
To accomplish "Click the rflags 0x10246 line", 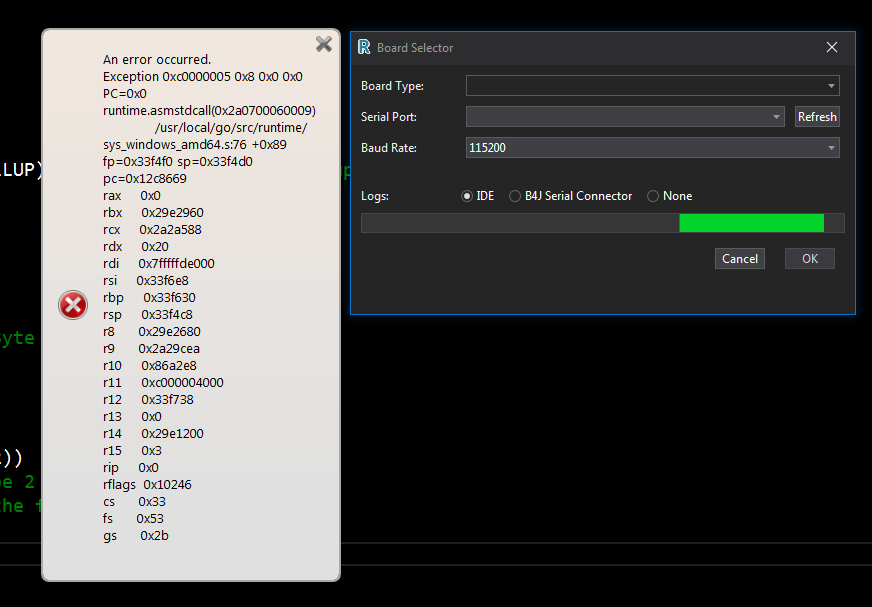I will click(x=147, y=485).
